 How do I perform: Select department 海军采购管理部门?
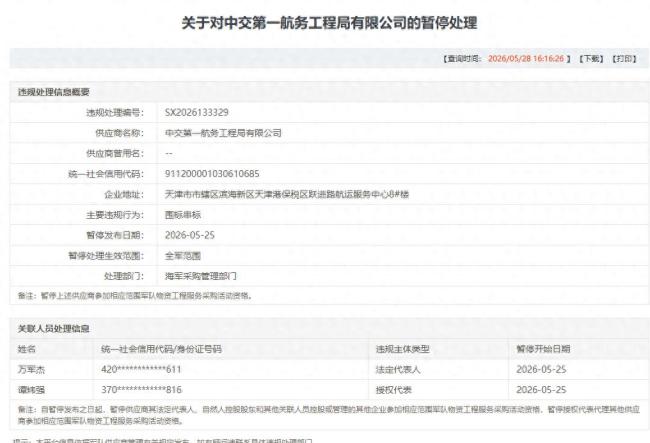coord(201,276)
